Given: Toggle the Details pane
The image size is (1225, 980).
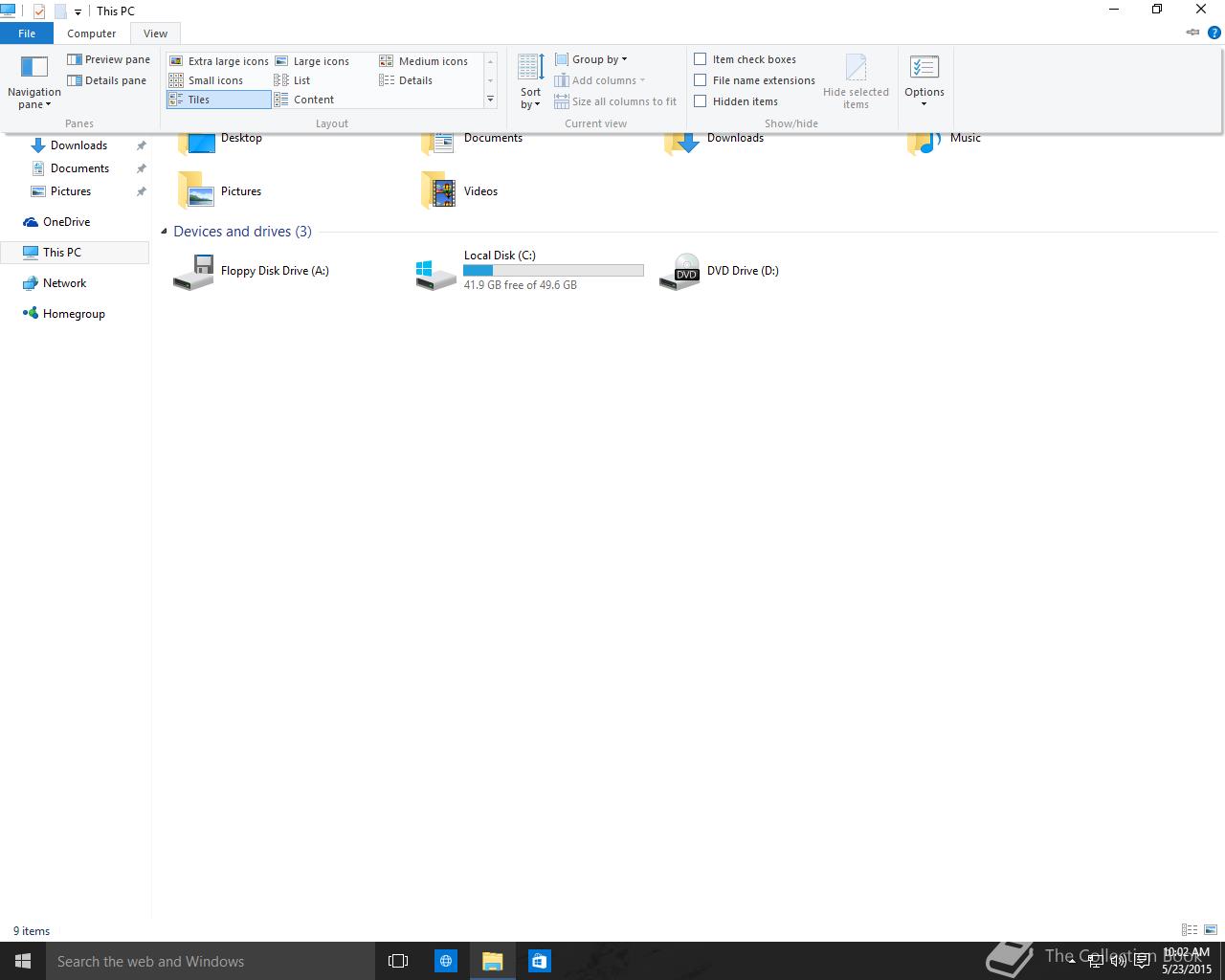Looking at the screenshot, I should click(x=106, y=80).
